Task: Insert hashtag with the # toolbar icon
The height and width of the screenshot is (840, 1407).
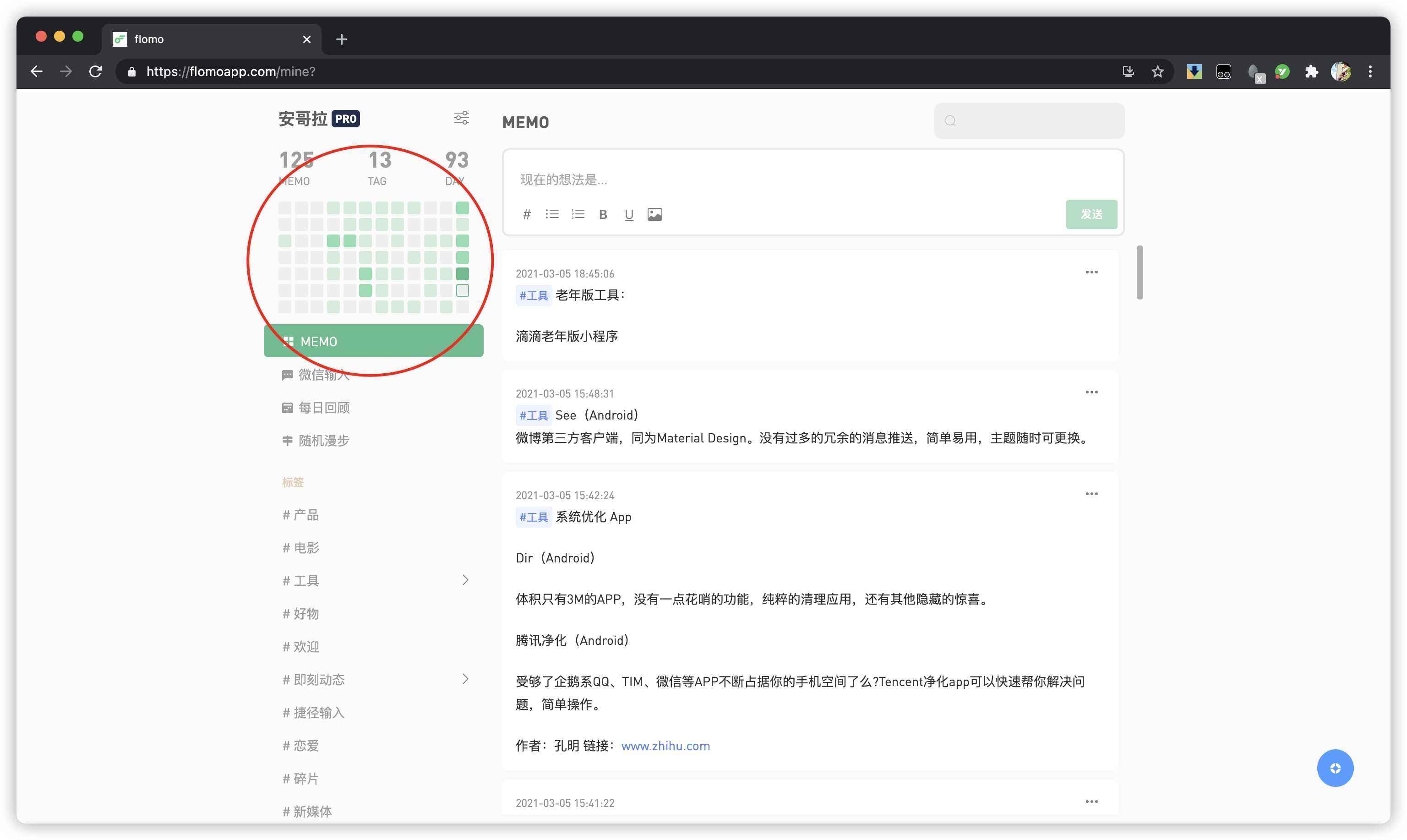Action: coord(526,214)
